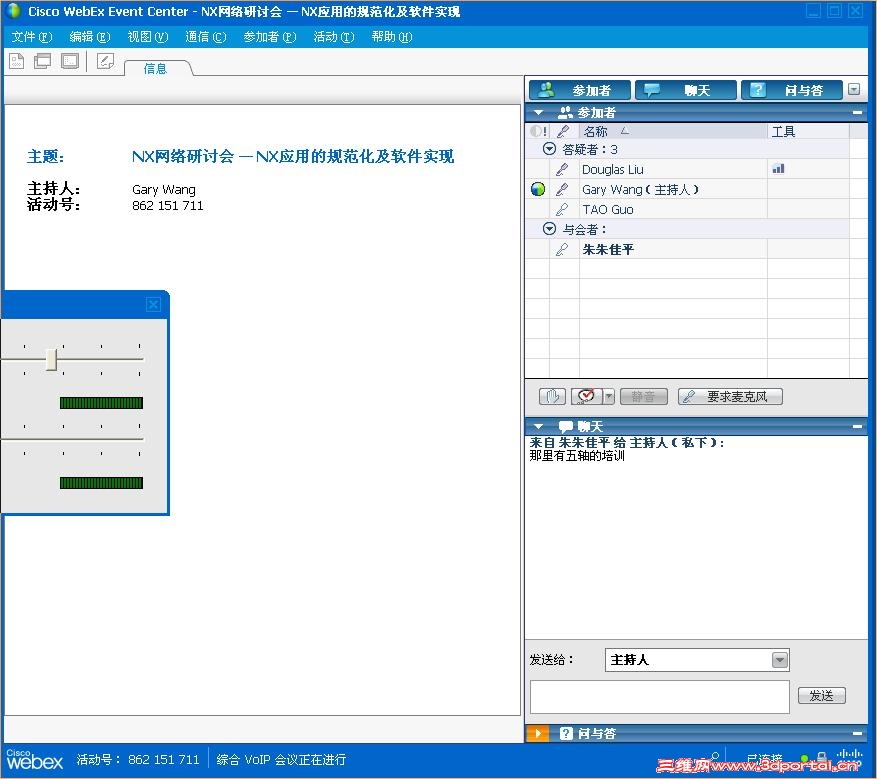This screenshot has width=877, height=779.
Task: Open the 编辑 (Edit) menu
Action: point(89,37)
